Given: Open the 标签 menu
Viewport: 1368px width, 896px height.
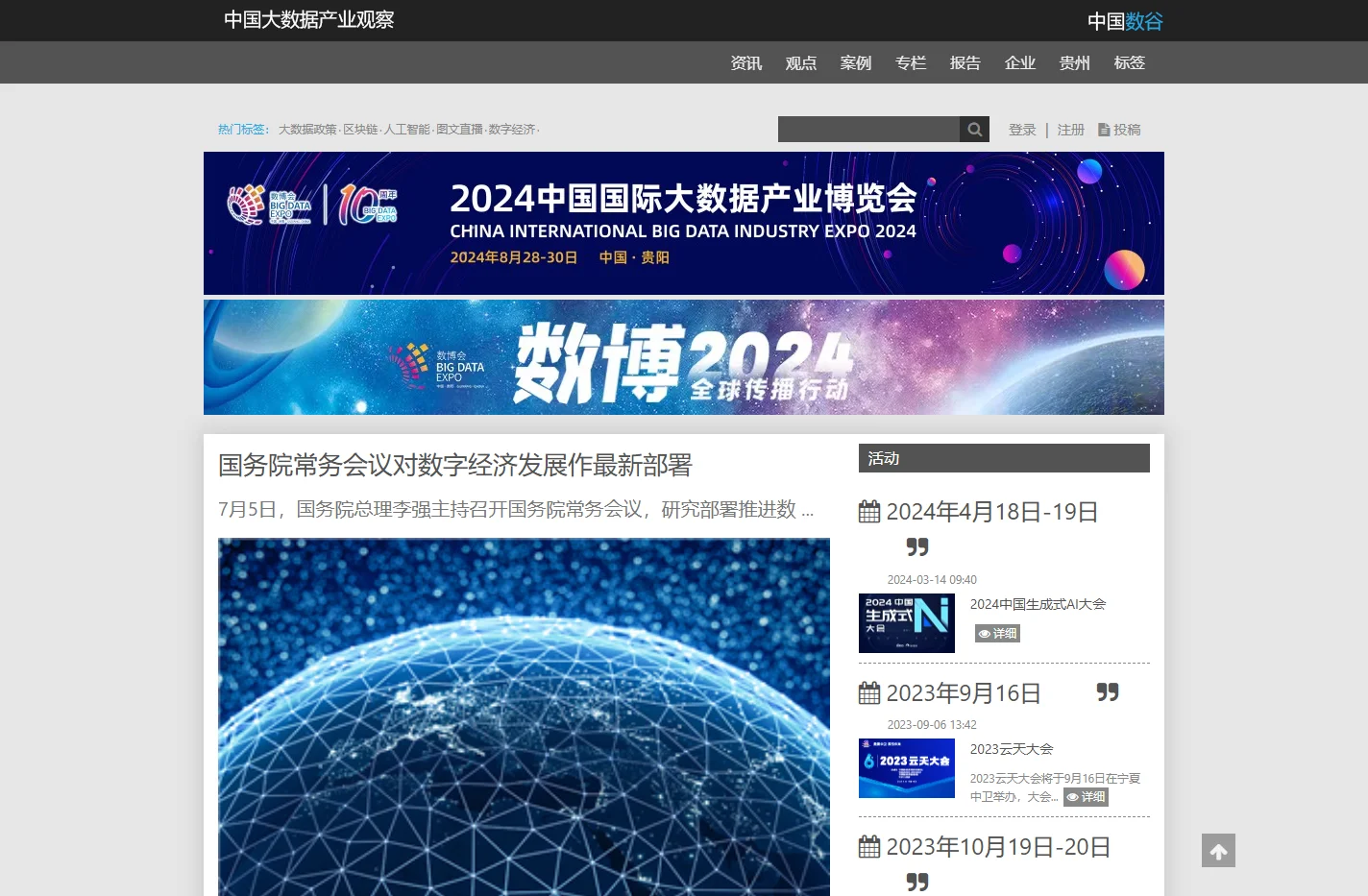Looking at the screenshot, I should [x=1130, y=62].
